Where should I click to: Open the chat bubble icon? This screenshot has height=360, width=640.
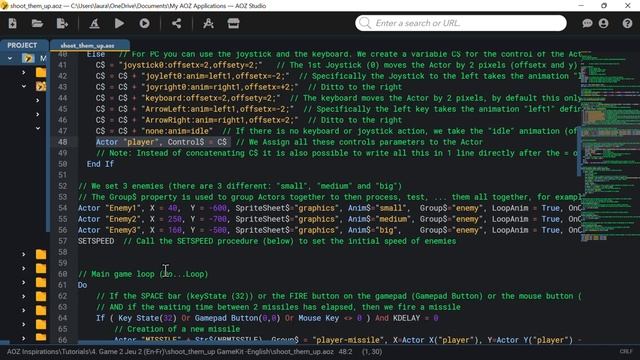(x=587, y=23)
